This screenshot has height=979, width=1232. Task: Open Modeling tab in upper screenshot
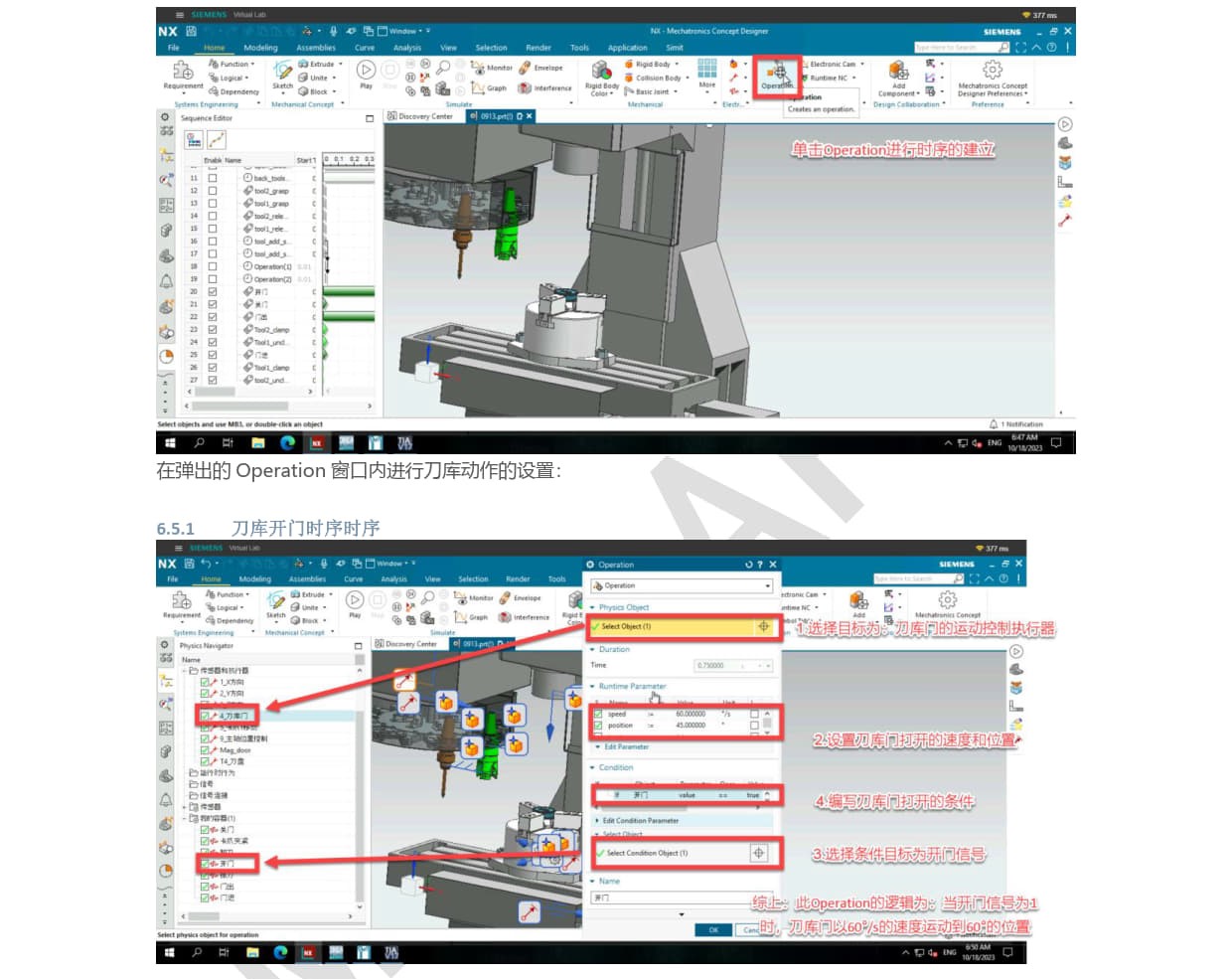[260, 48]
